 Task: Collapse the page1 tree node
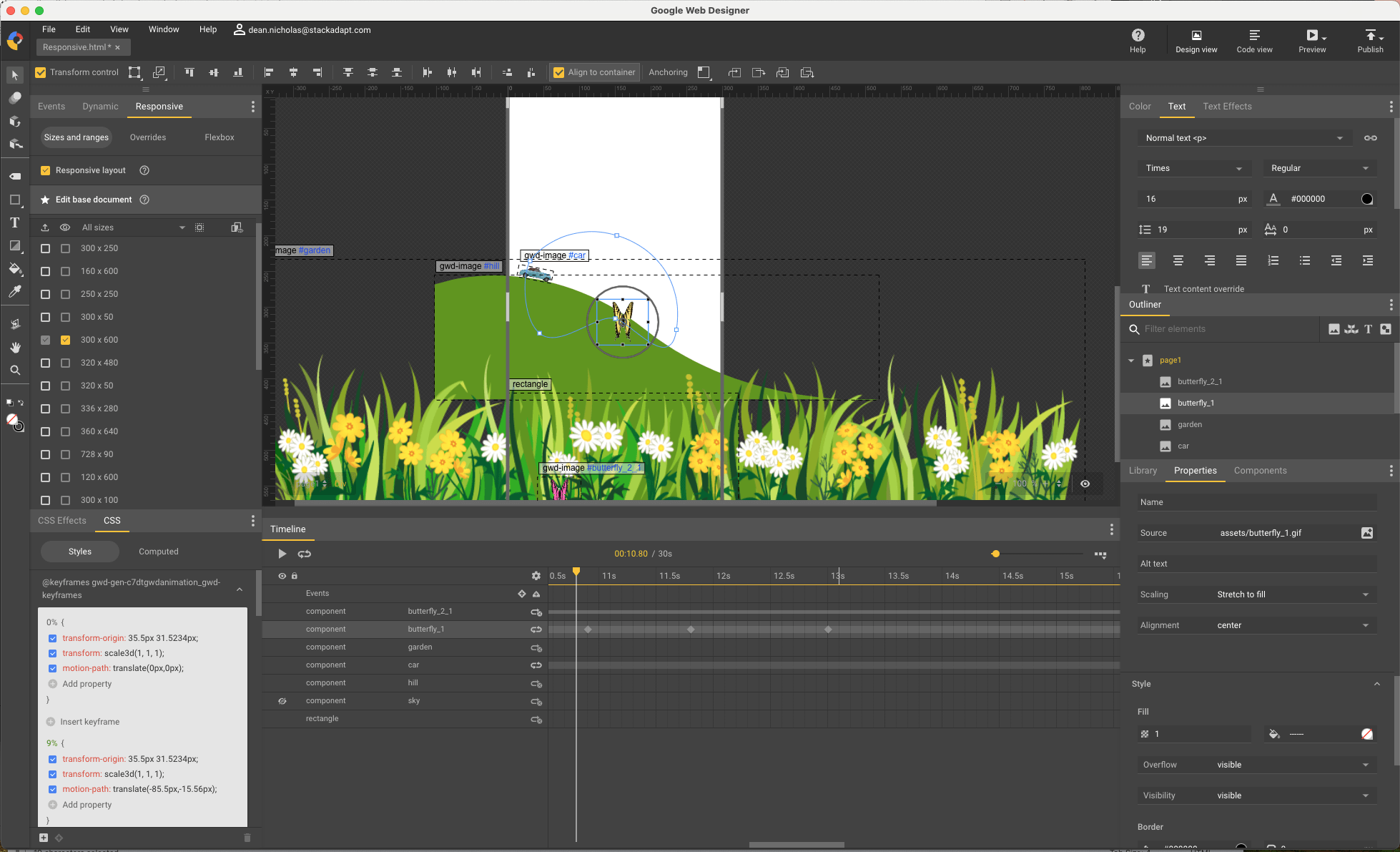click(1131, 361)
